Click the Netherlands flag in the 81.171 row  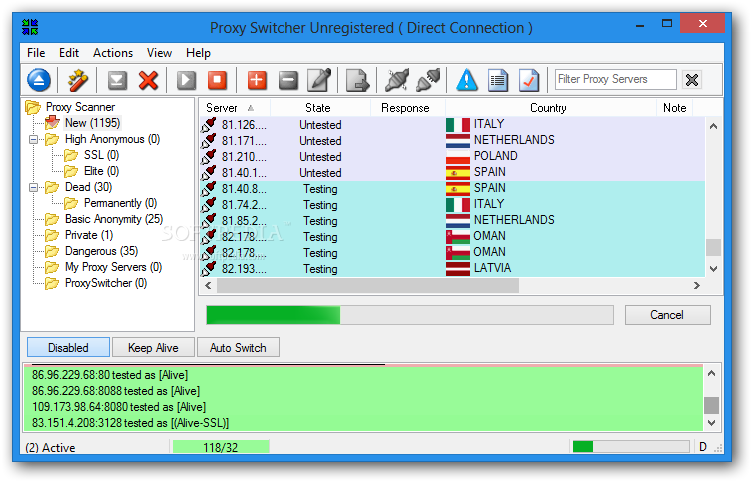coord(458,141)
